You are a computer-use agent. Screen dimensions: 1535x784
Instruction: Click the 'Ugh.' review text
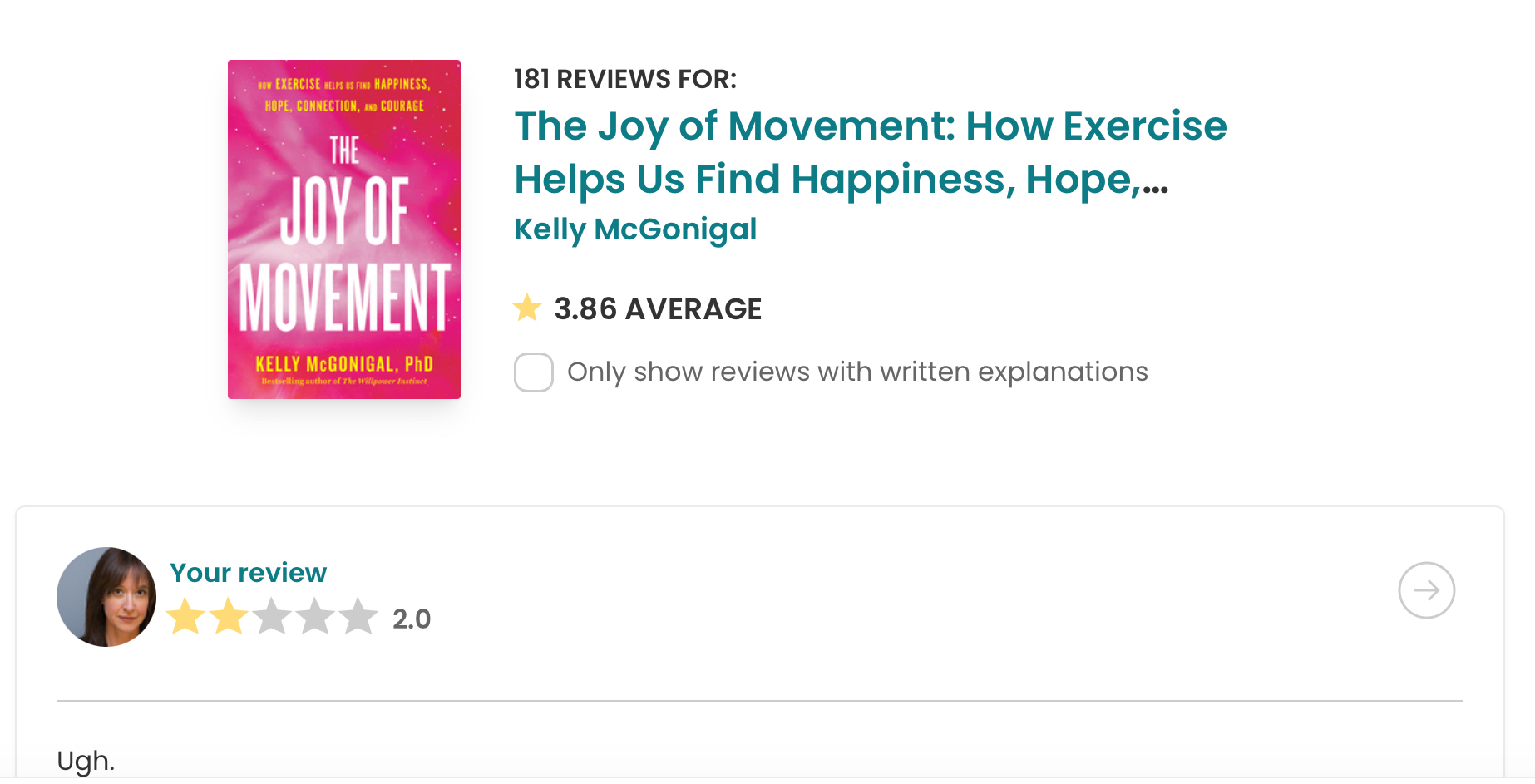tap(86, 761)
